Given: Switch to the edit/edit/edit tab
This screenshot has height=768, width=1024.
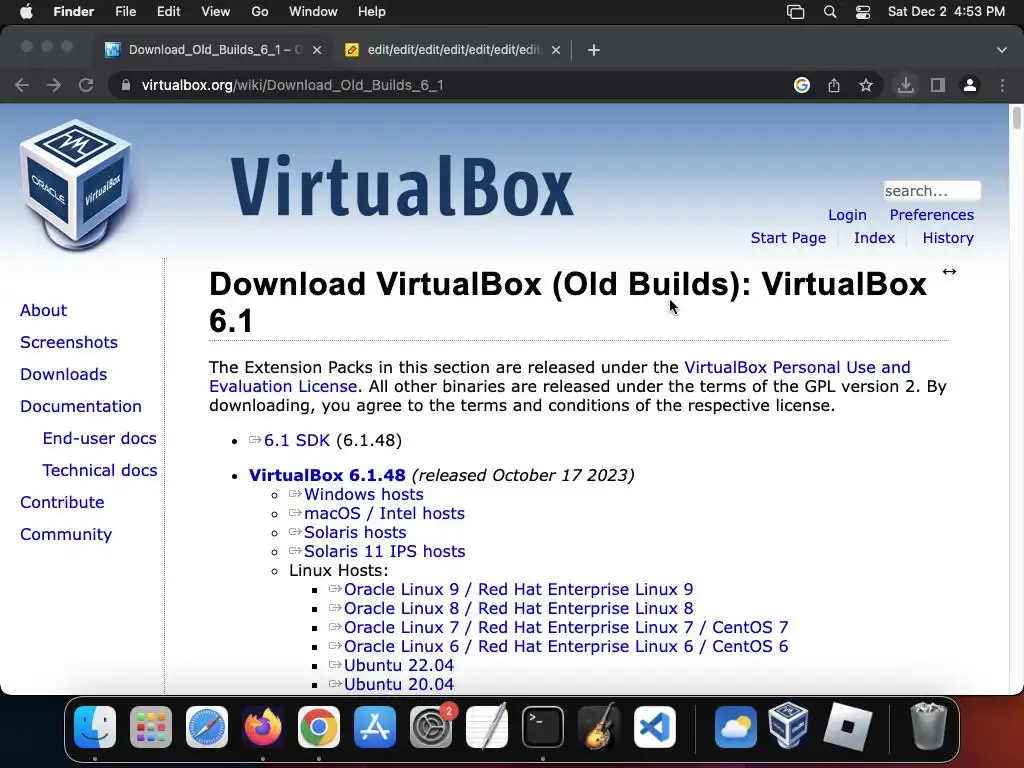Looking at the screenshot, I should click(x=454, y=50).
